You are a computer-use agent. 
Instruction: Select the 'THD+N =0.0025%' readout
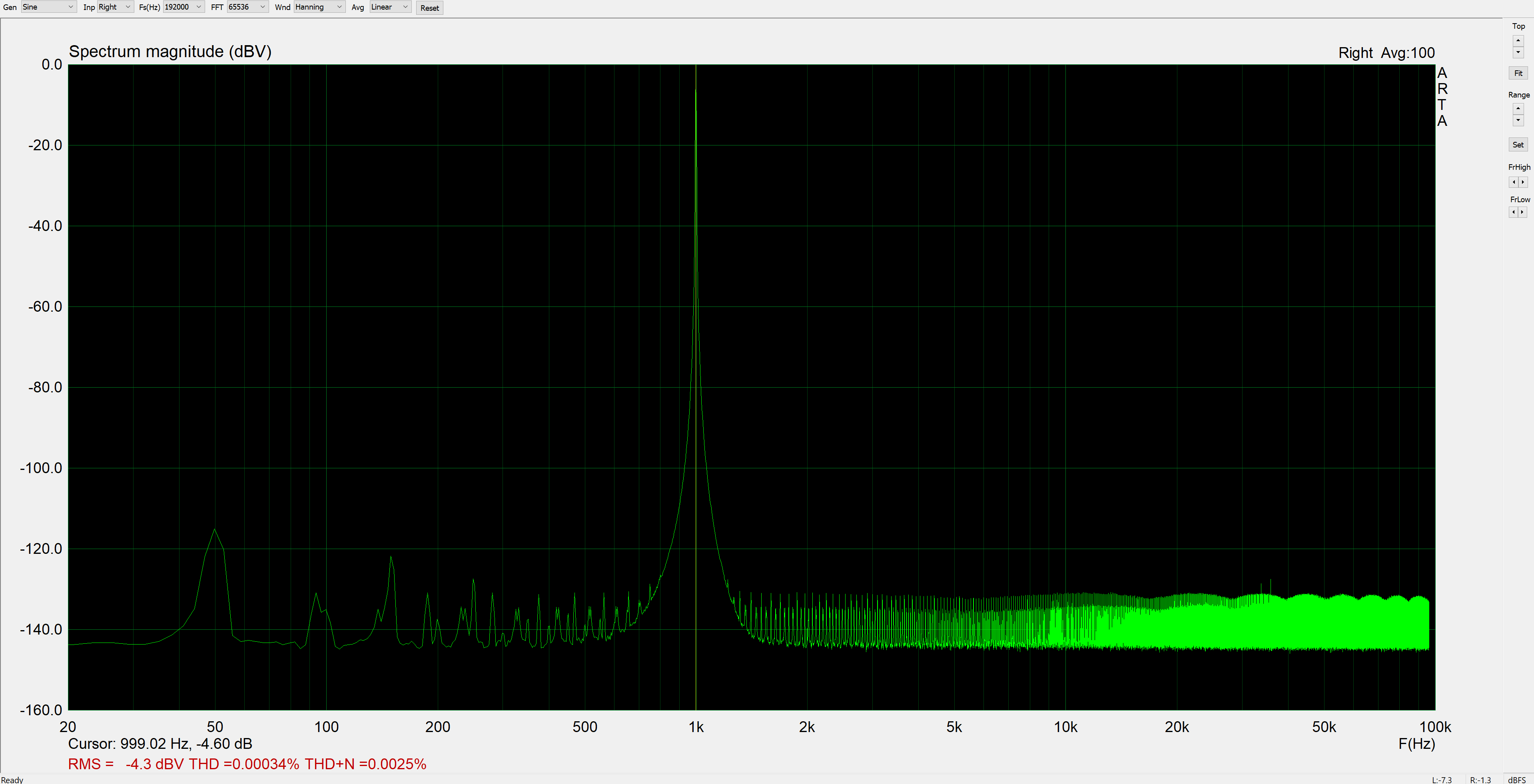click(366, 764)
